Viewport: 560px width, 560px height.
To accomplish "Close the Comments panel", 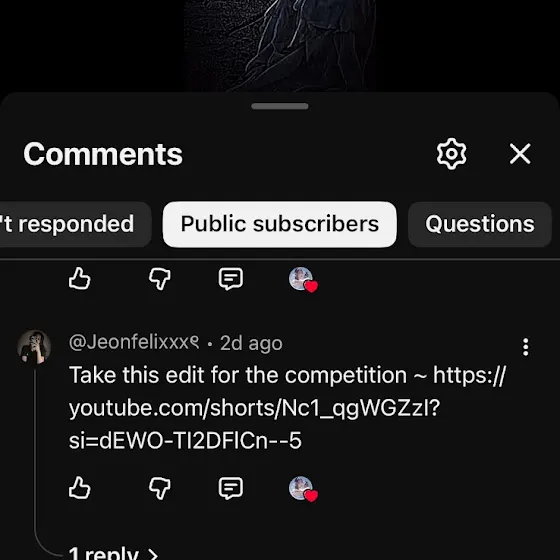I will 520,154.
